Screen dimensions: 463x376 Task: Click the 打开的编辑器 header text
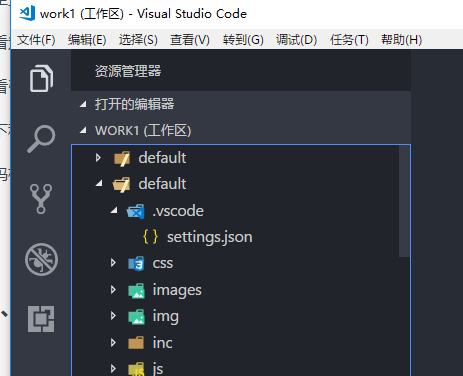(134, 105)
